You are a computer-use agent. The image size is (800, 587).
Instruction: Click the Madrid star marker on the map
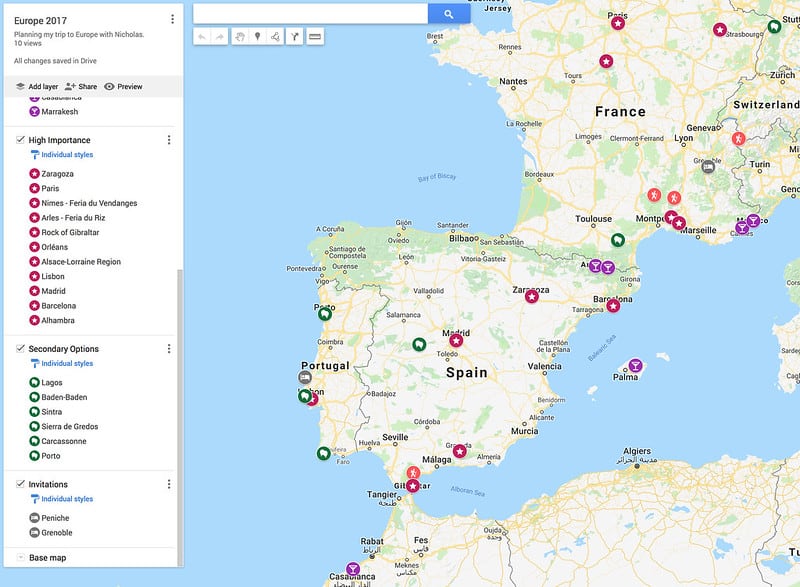[x=456, y=340]
